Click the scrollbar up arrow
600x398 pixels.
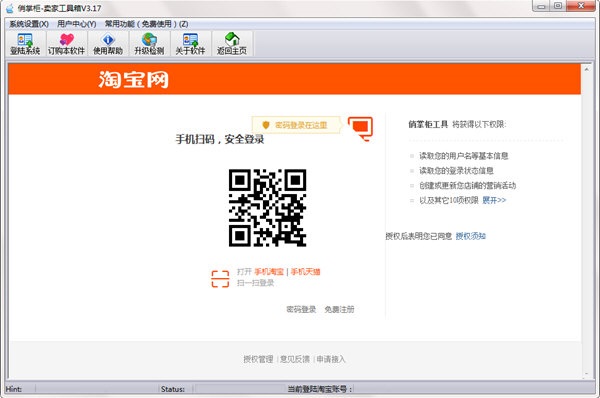coord(587,69)
